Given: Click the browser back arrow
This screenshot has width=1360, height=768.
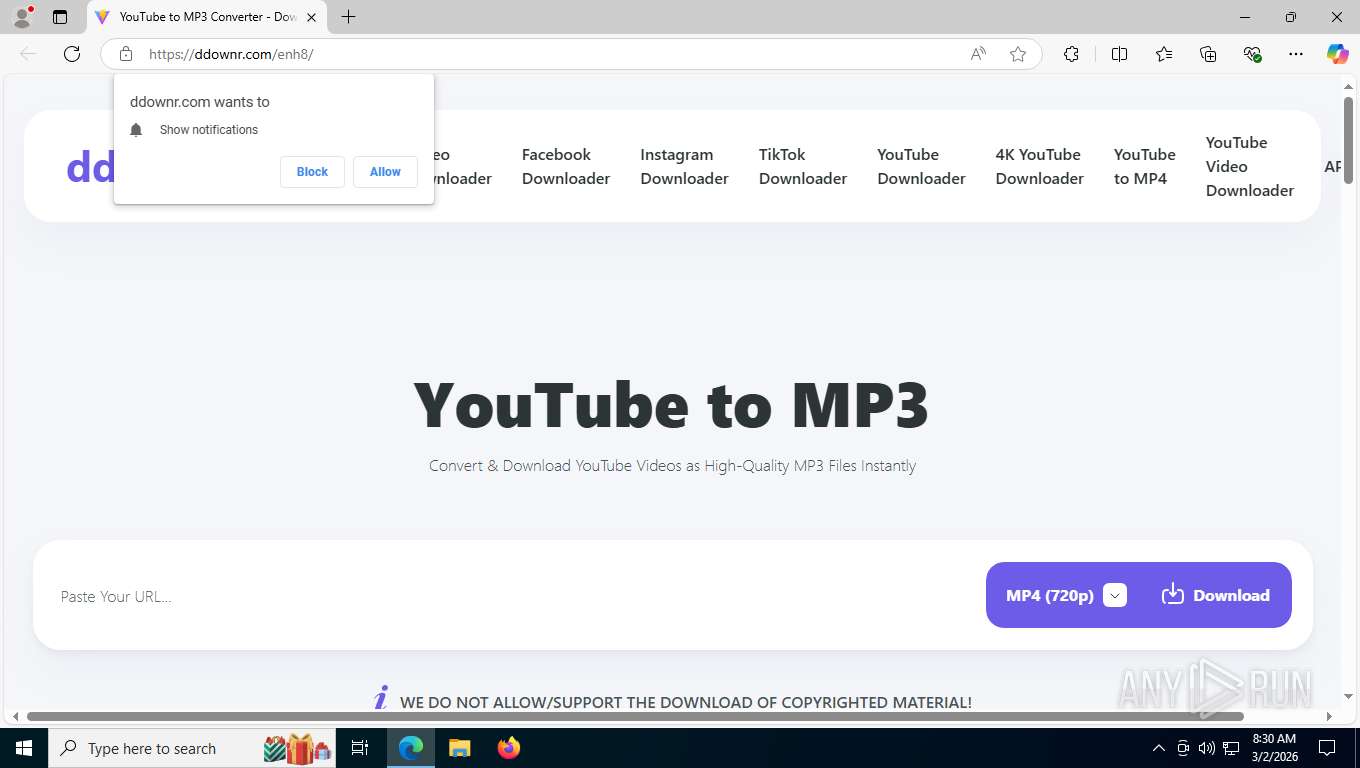Looking at the screenshot, I should tap(28, 54).
